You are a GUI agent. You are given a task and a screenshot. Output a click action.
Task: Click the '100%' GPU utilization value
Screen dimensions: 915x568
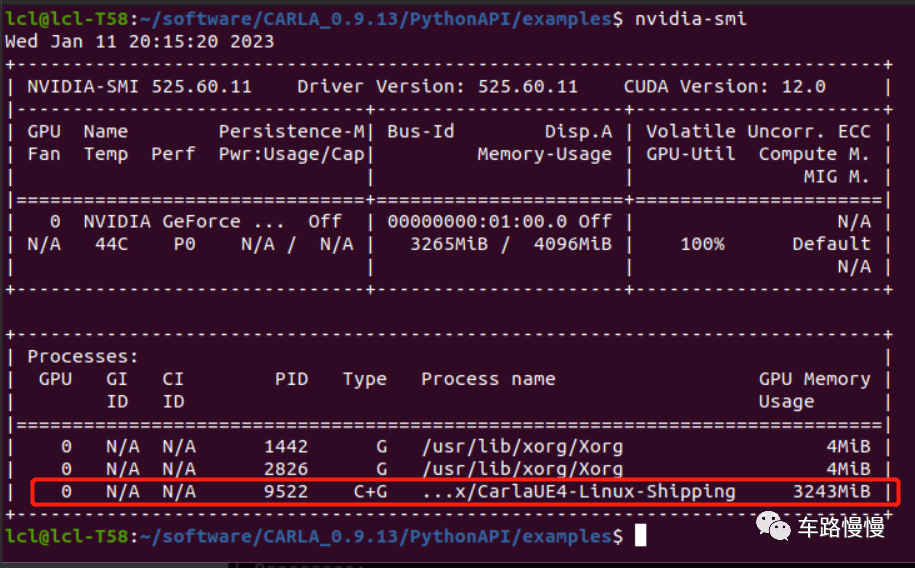pyautogui.click(x=703, y=244)
